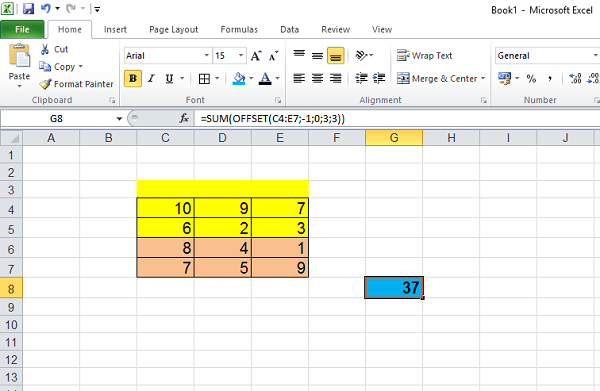The width and height of the screenshot is (600, 391).
Task: Expand the Copy dropdown arrow
Action: [x=81, y=67]
